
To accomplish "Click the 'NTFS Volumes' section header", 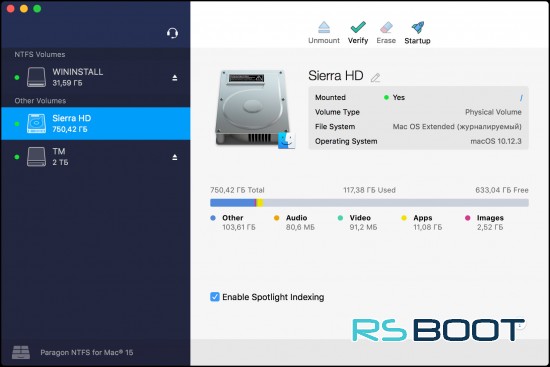I will coord(40,54).
